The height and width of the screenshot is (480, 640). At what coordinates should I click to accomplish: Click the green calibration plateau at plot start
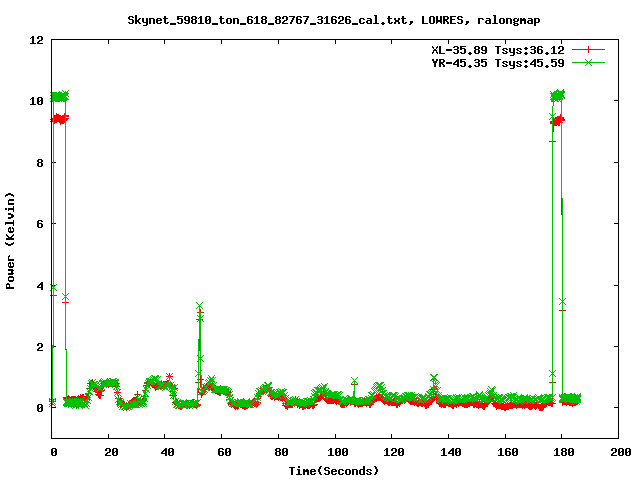(60, 96)
